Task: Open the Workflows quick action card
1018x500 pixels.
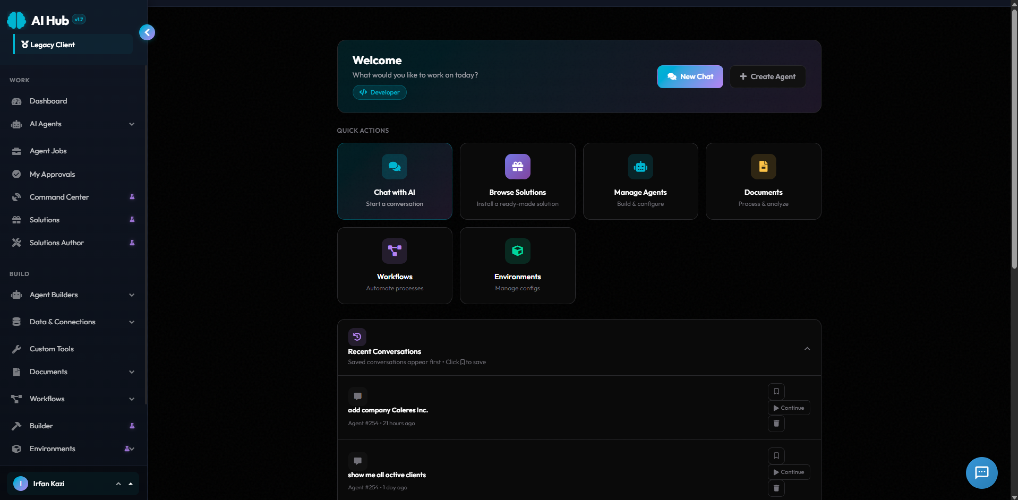Action: tap(395, 265)
